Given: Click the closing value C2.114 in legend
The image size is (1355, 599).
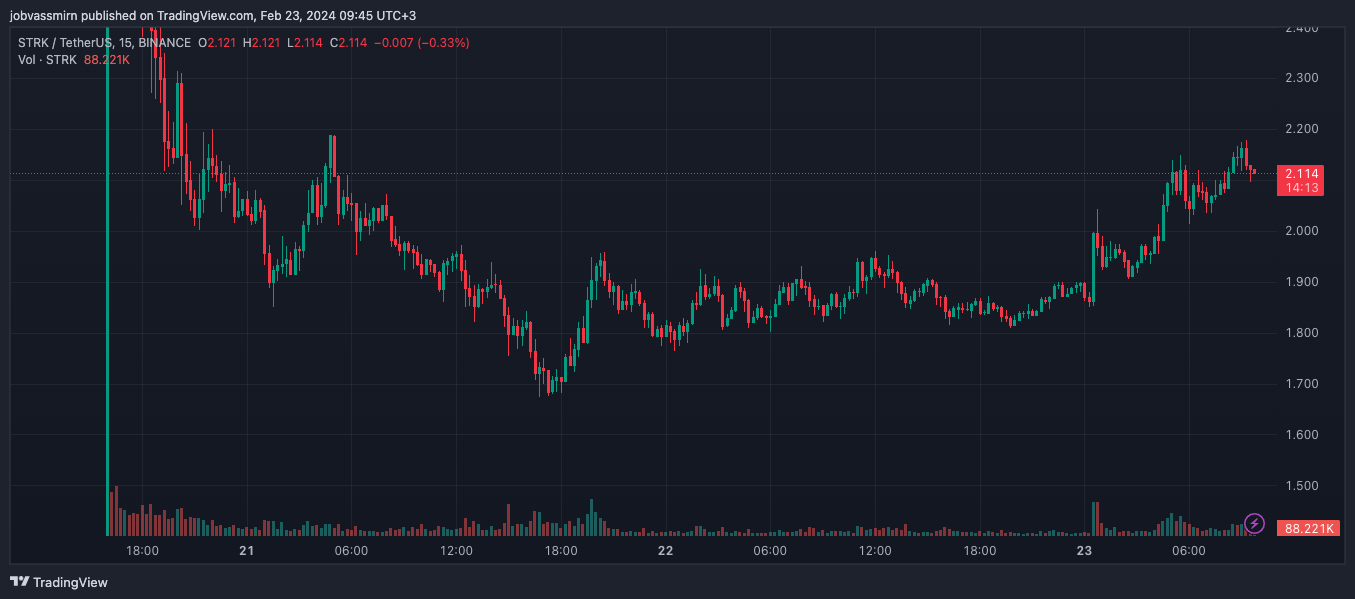Looking at the screenshot, I should (x=352, y=43).
